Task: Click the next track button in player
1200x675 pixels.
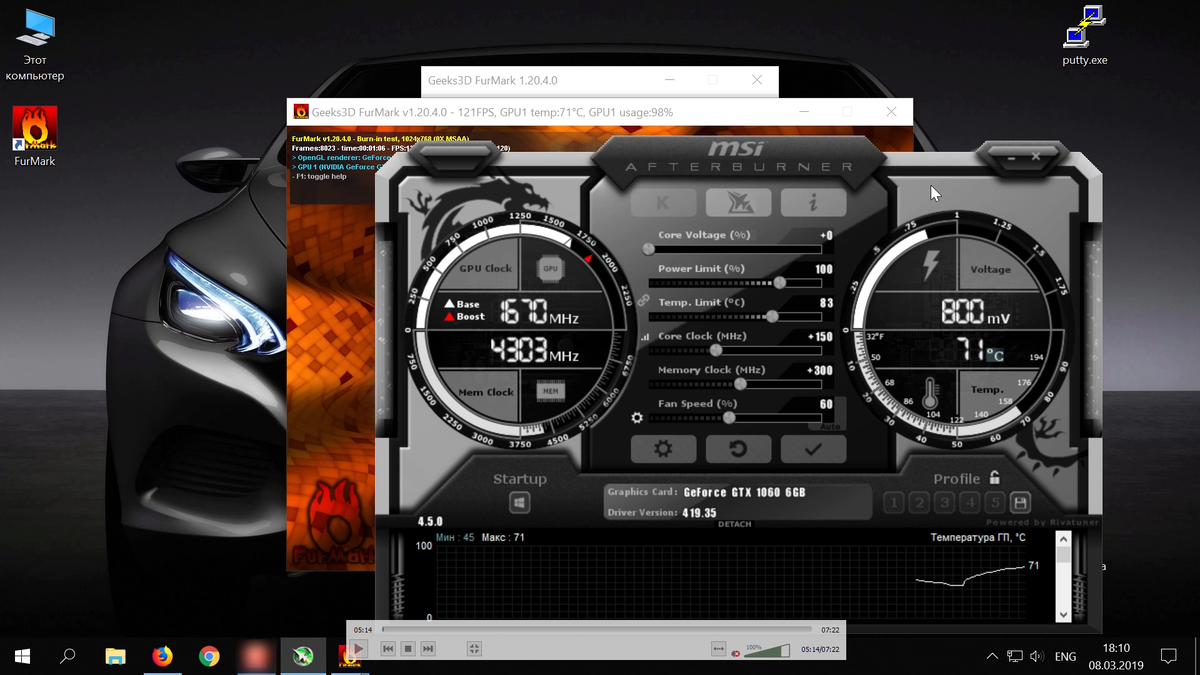Action: pos(428,649)
